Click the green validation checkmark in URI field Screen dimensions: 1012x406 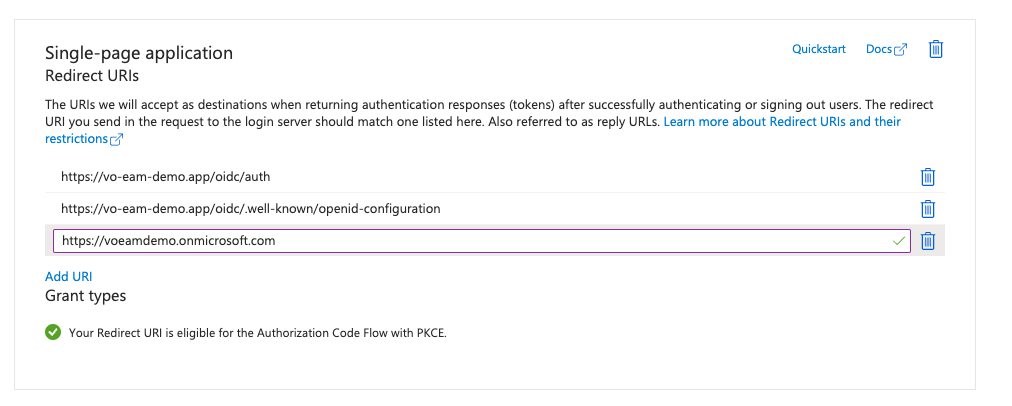pyautogui.click(x=899, y=241)
